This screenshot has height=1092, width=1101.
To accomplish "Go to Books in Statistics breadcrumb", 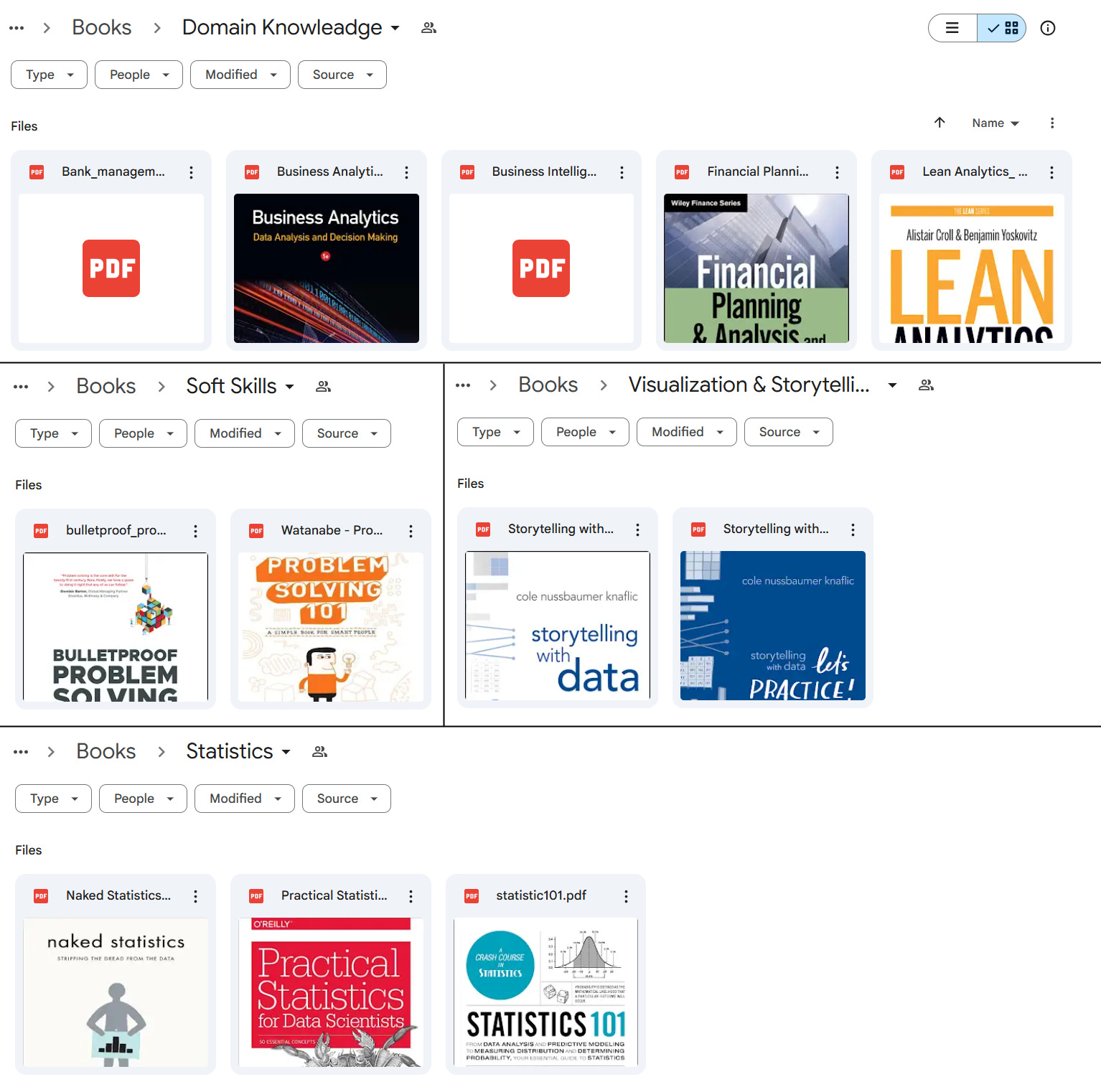I will pyautogui.click(x=106, y=751).
